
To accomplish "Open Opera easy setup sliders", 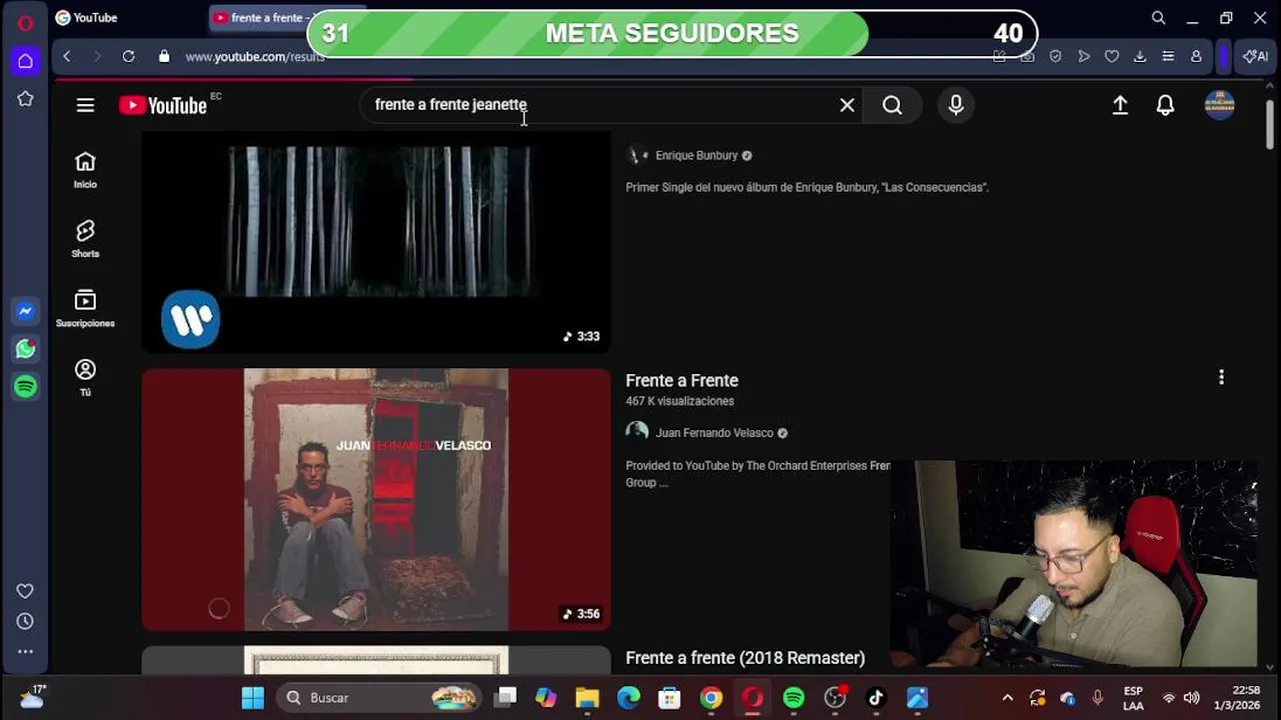I will pyautogui.click(x=1167, y=56).
